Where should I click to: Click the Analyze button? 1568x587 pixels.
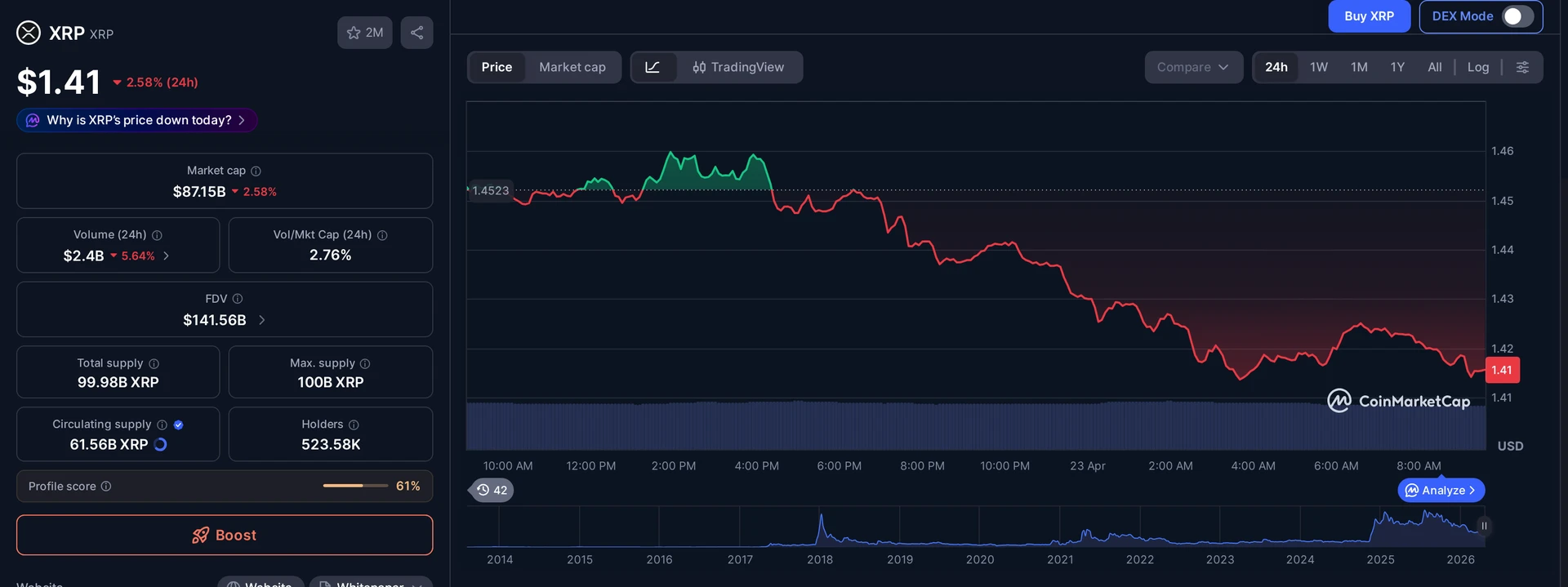point(1441,490)
